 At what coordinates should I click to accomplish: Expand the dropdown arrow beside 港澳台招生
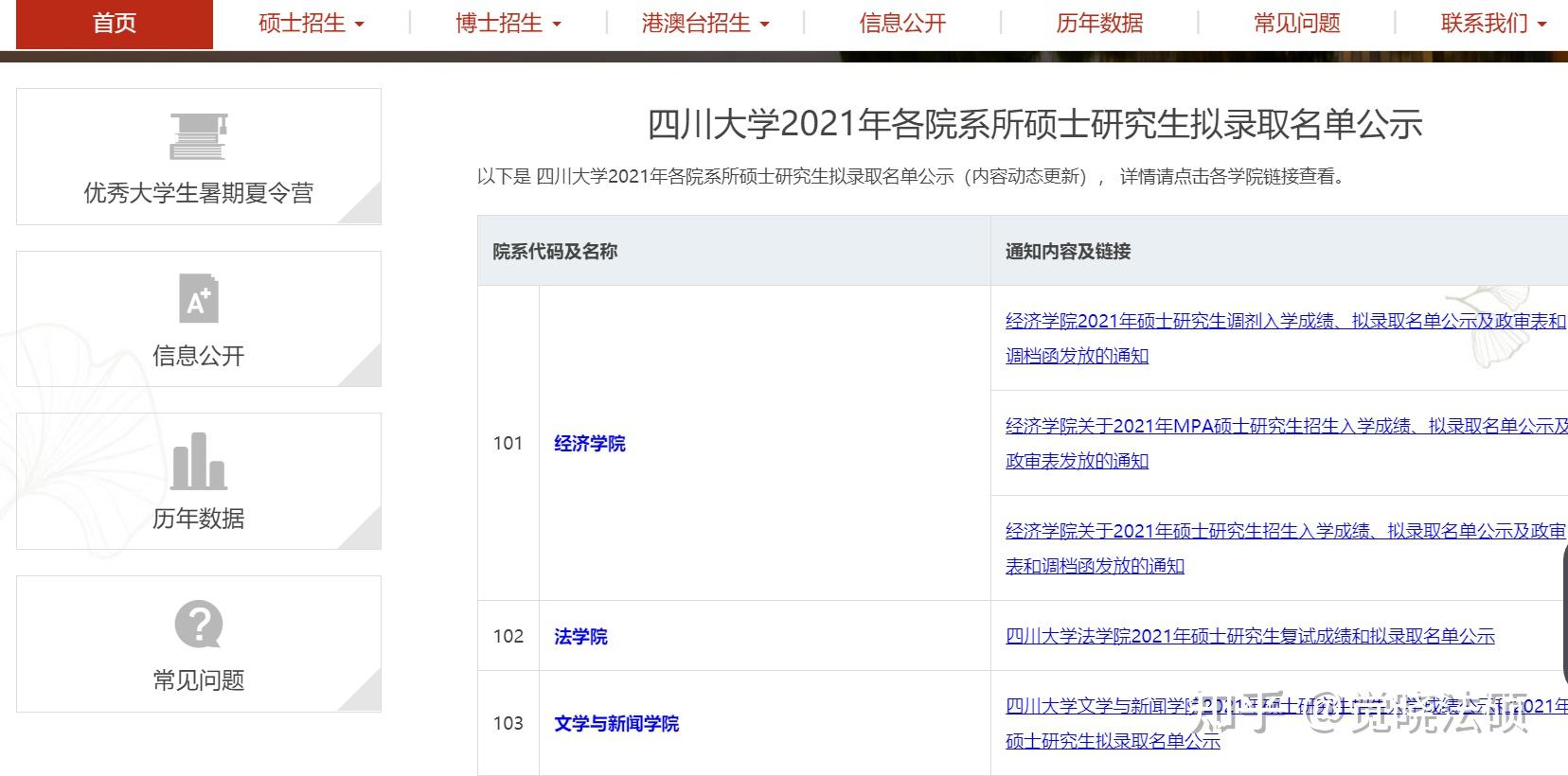coord(765,26)
